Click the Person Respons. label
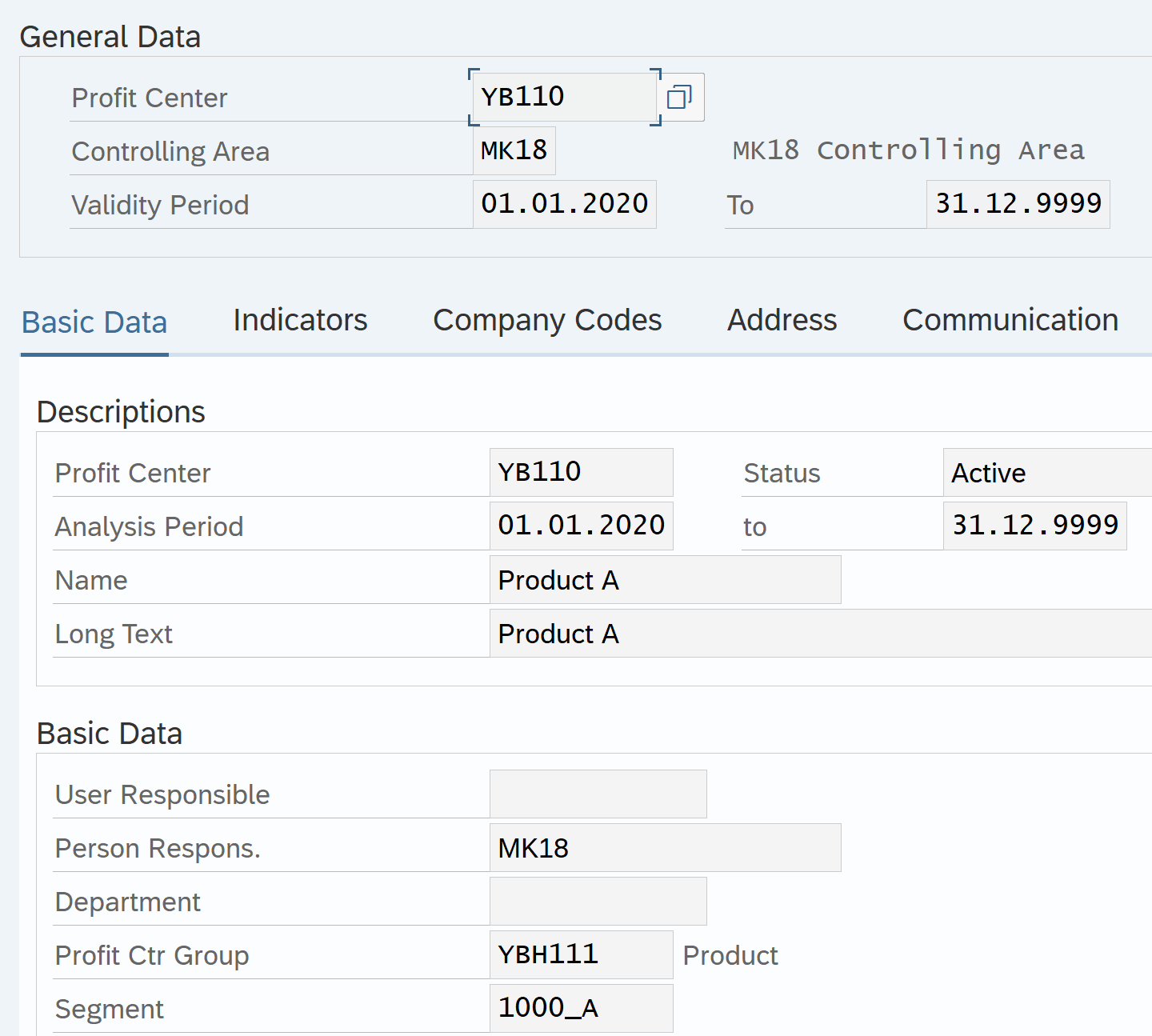 [x=158, y=848]
